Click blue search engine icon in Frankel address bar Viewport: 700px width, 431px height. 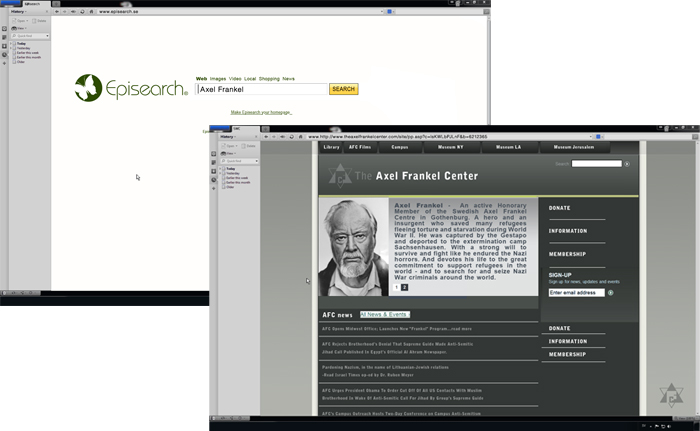[x=598, y=137]
